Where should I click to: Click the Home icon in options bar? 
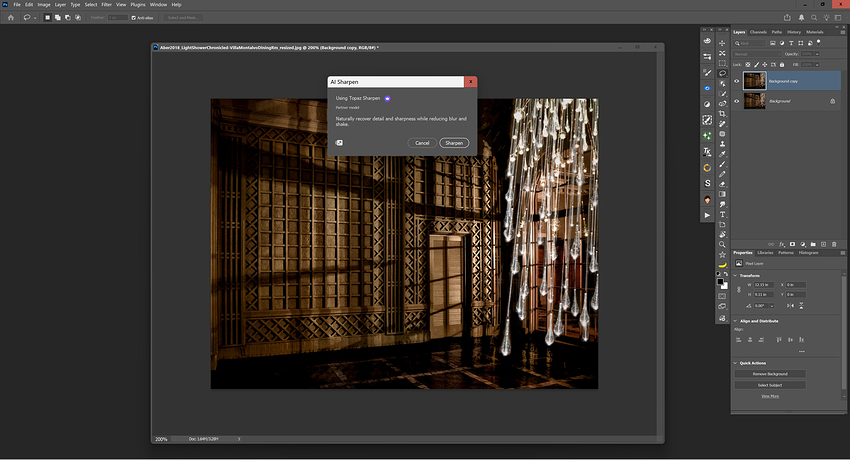(9, 18)
